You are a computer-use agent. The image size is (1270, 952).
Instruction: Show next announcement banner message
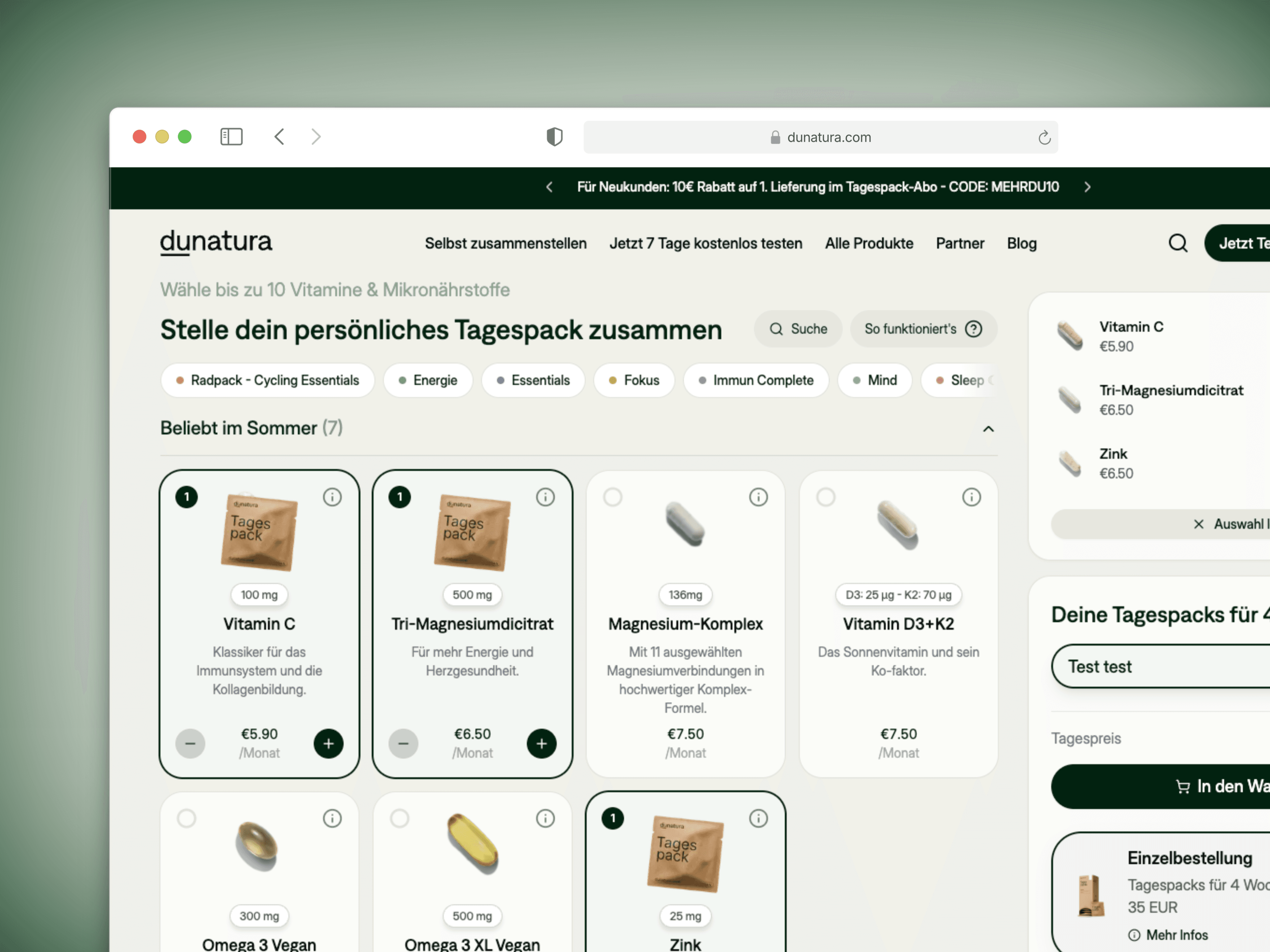point(1087,187)
